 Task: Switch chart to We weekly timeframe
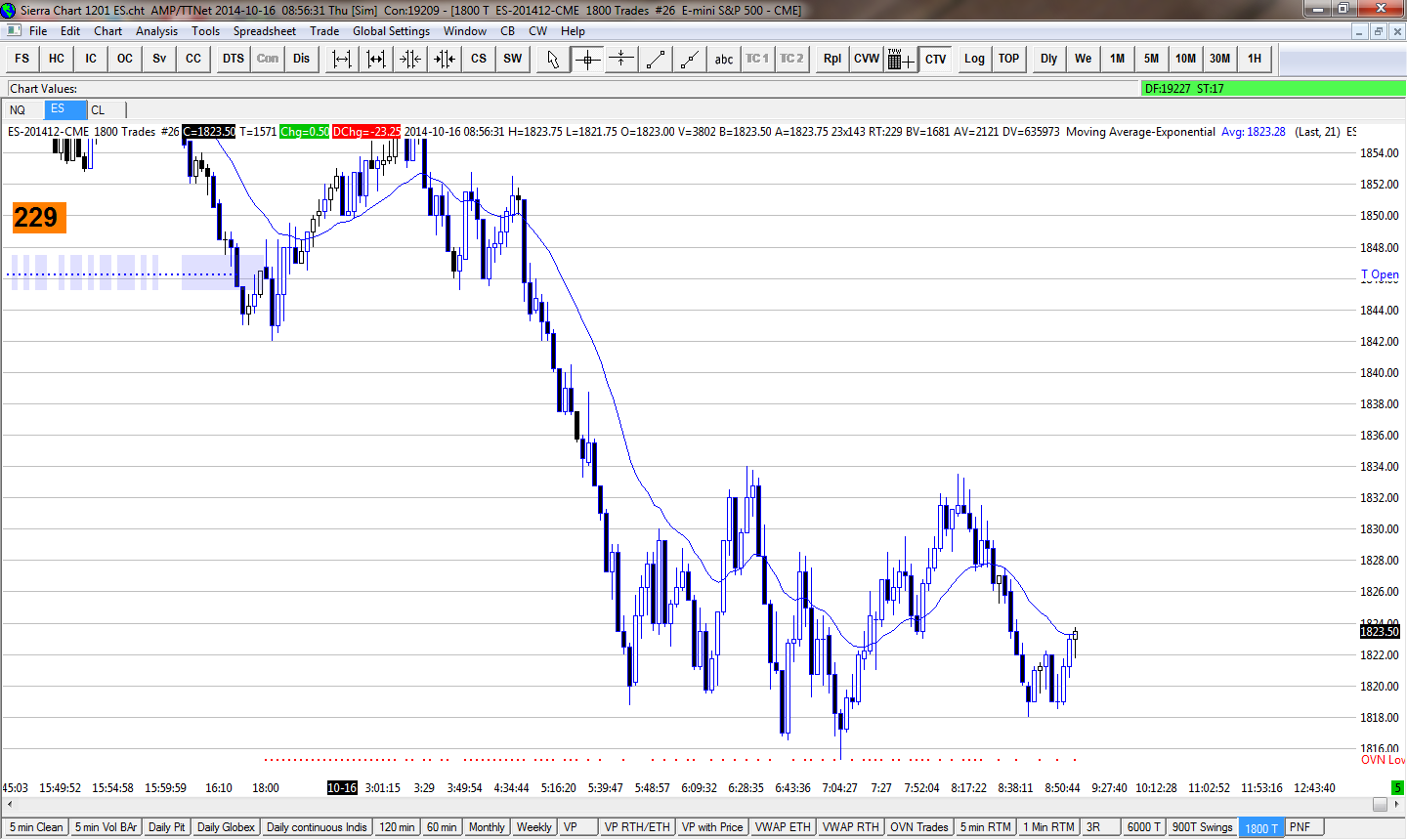(x=1084, y=59)
